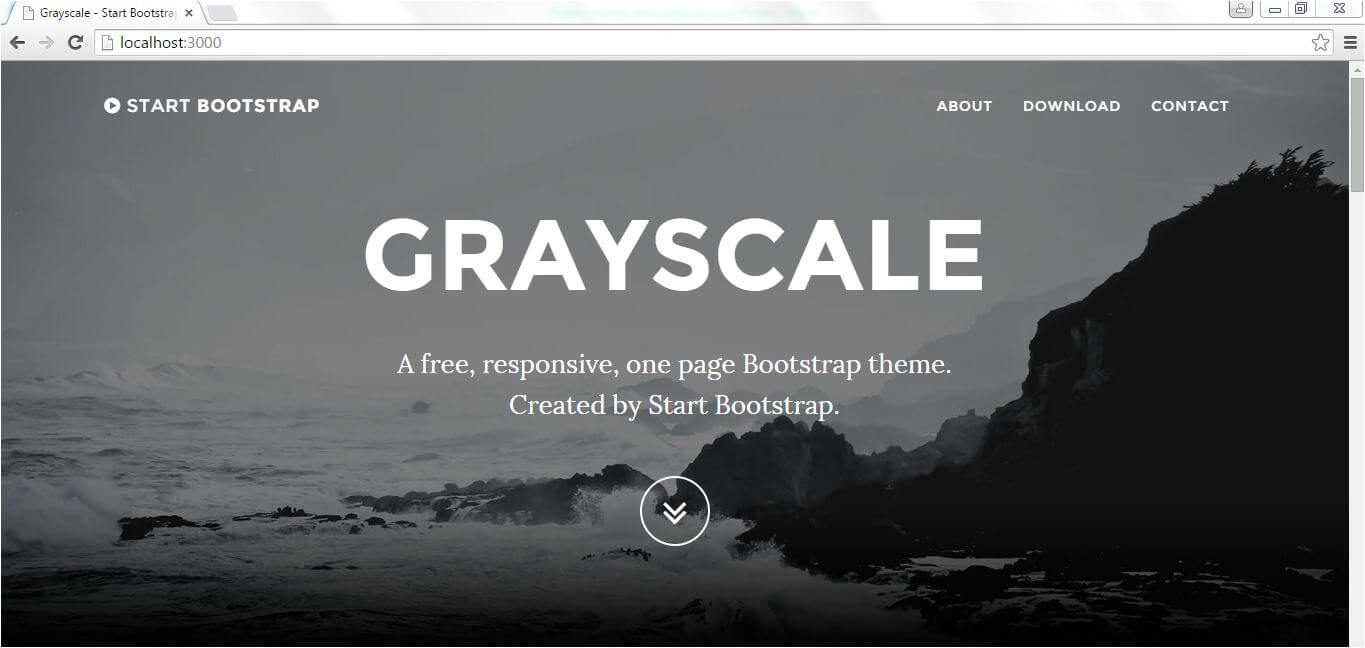Click the scrollbar up arrow
Viewport: 1365px width, 648px height.
click(1357, 68)
